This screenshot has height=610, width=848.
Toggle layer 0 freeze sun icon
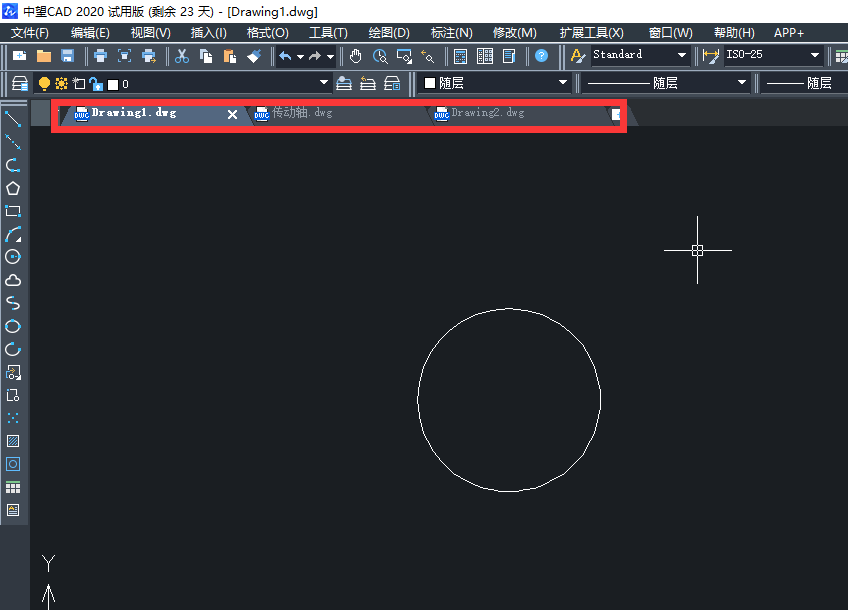[61, 84]
